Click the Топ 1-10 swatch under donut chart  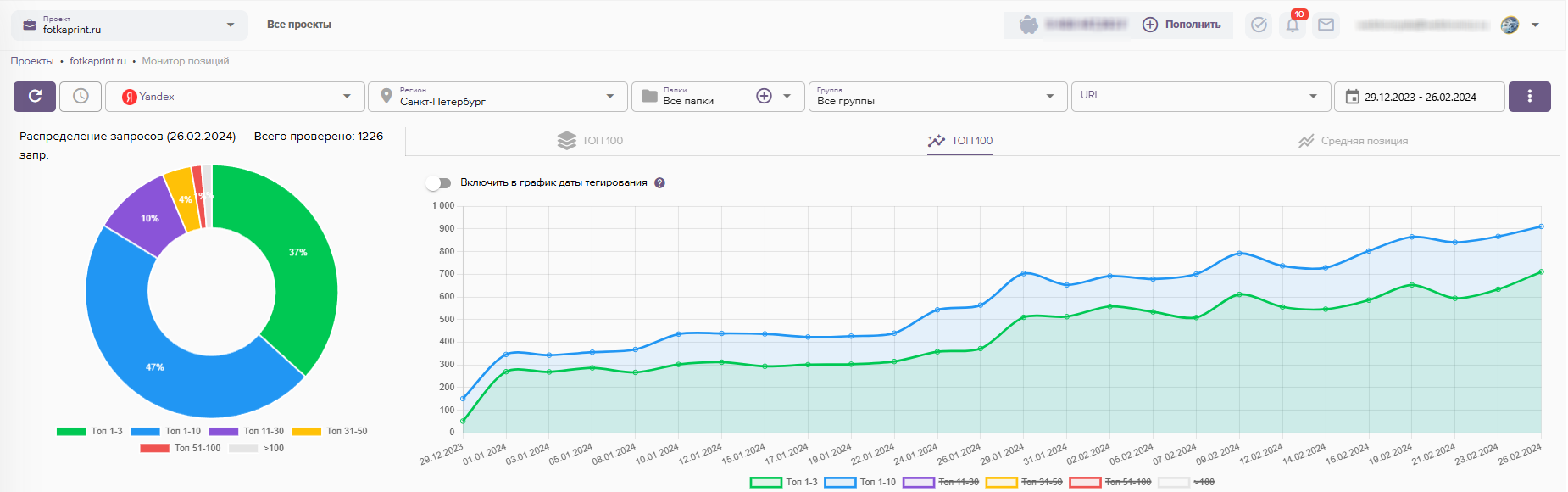145,432
